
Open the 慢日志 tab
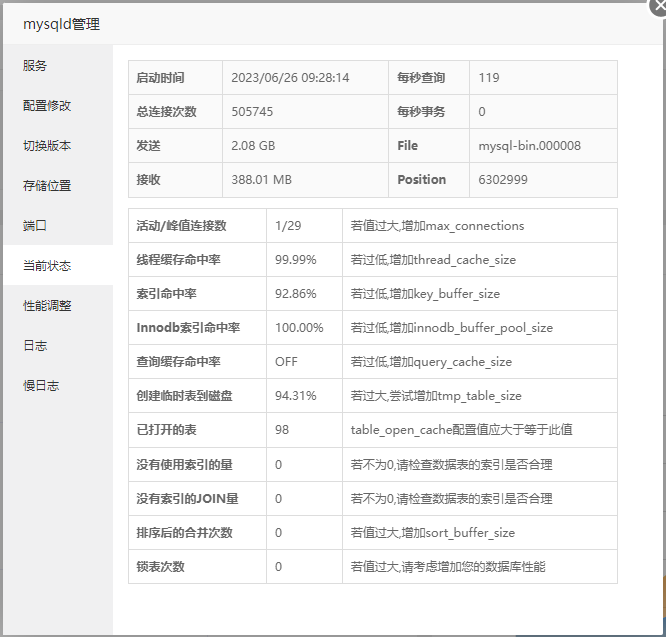click(58, 385)
